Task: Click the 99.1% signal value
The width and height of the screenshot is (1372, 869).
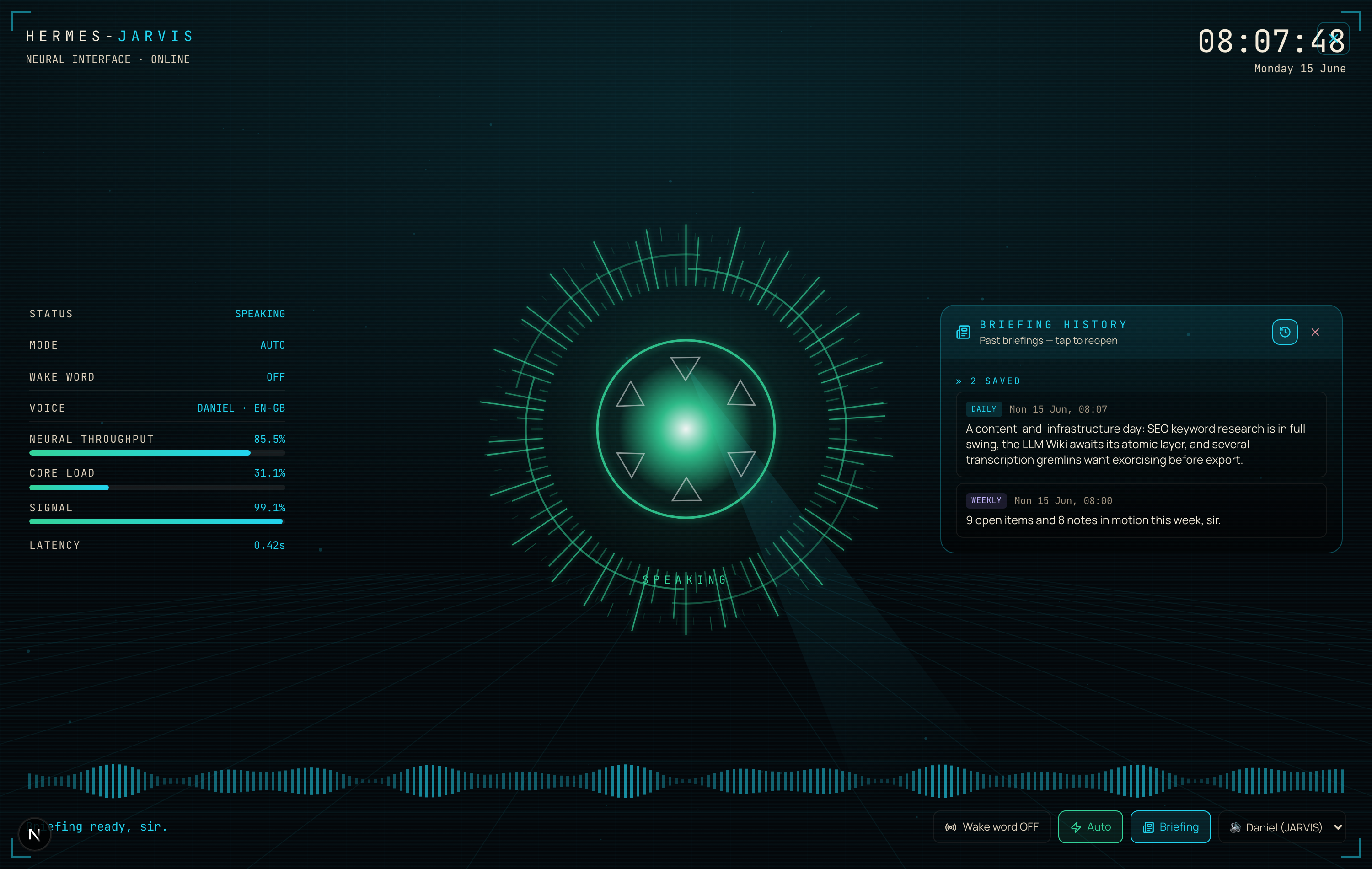Action: tap(269, 508)
